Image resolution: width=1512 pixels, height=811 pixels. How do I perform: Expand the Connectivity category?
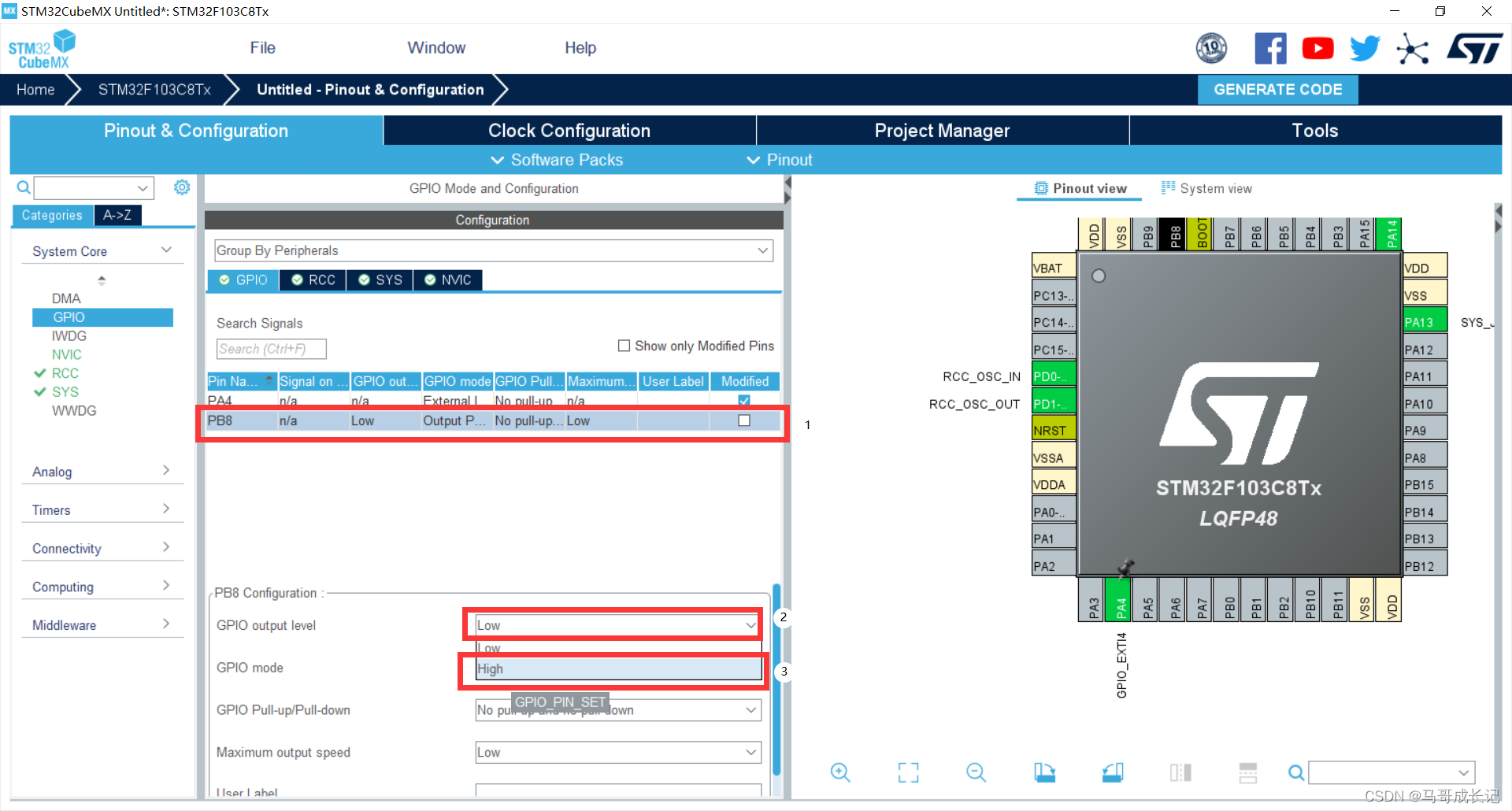click(102, 549)
